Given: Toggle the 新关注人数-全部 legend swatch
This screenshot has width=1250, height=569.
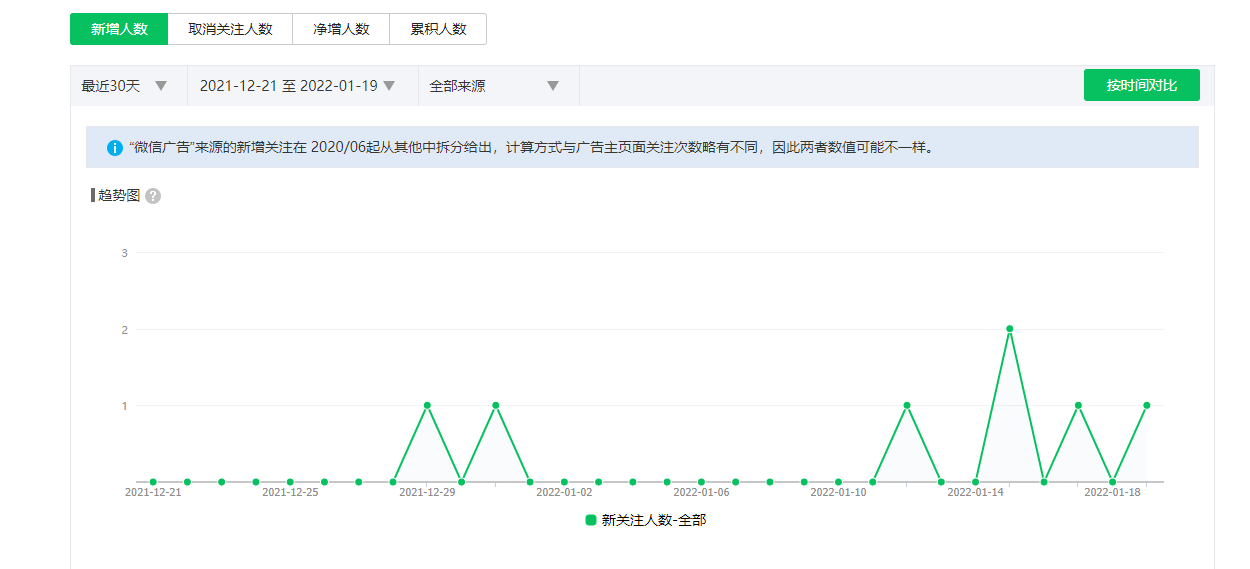Looking at the screenshot, I should (591, 520).
